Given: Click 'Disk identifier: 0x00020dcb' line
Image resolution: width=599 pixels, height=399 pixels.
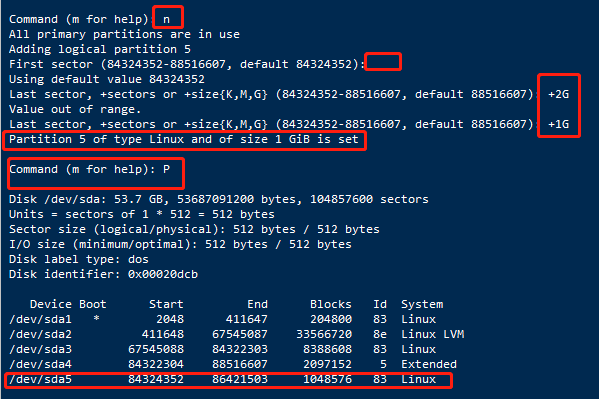Looking at the screenshot, I should (x=103, y=274).
